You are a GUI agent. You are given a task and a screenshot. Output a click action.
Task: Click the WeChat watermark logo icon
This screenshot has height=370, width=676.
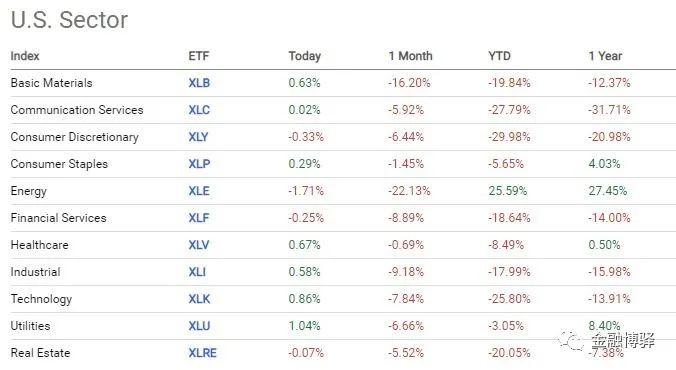point(571,341)
